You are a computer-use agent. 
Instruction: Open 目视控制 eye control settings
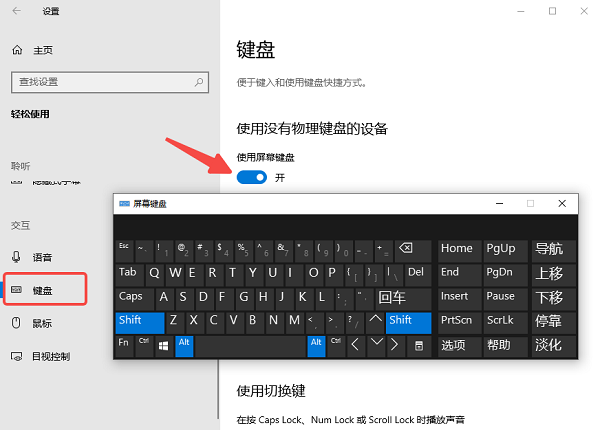coord(52,356)
